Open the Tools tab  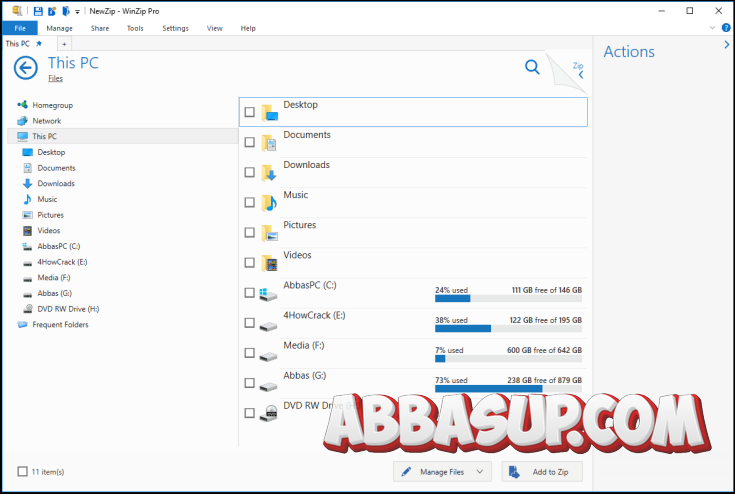pos(135,28)
